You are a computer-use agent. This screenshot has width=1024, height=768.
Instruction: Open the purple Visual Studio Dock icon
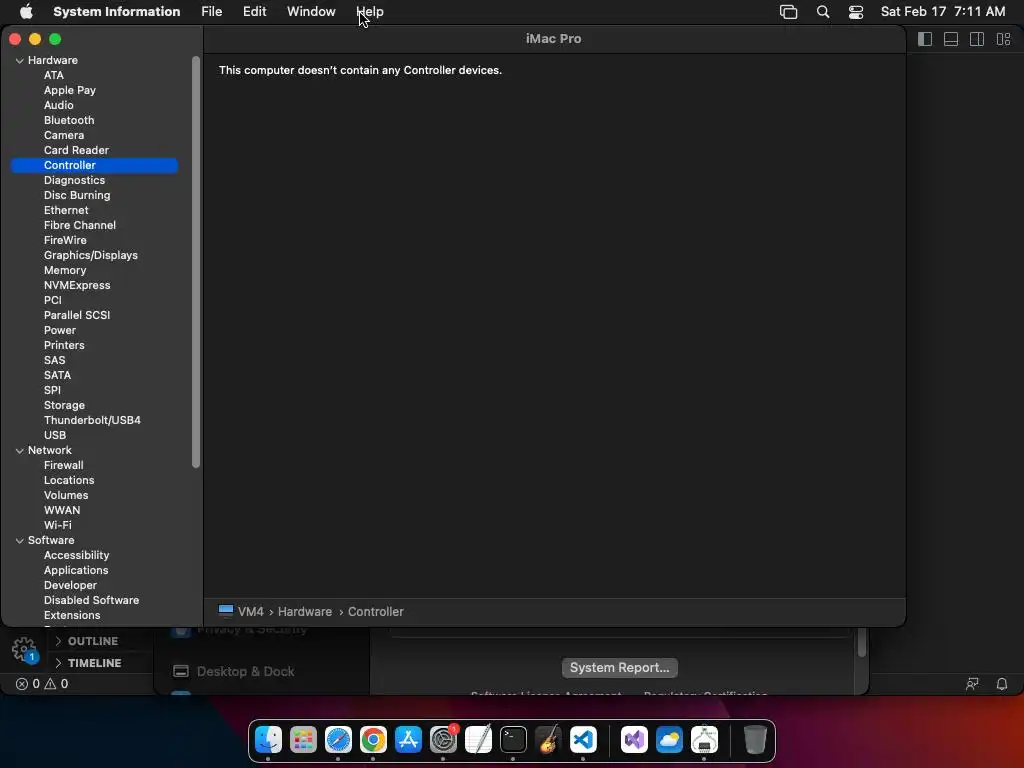click(x=634, y=740)
